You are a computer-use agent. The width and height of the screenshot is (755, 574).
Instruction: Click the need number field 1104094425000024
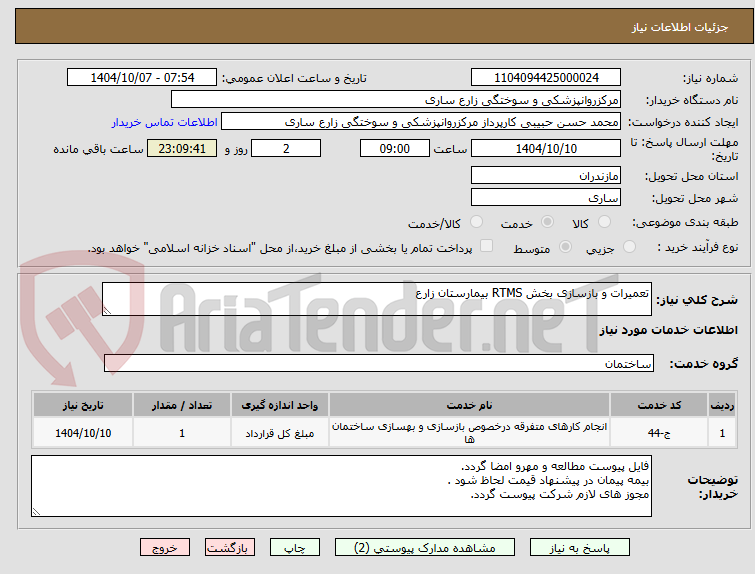point(546,78)
